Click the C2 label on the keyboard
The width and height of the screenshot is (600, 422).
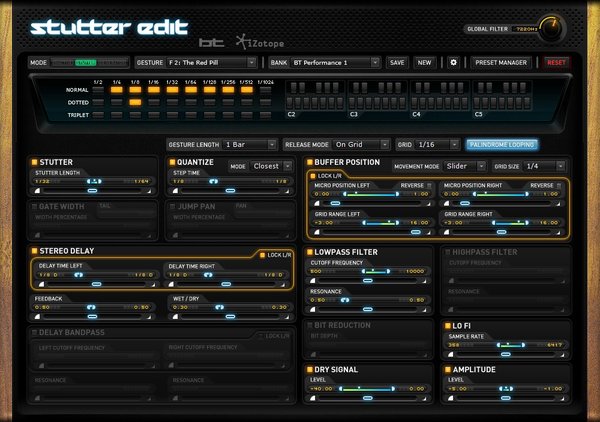pos(291,114)
